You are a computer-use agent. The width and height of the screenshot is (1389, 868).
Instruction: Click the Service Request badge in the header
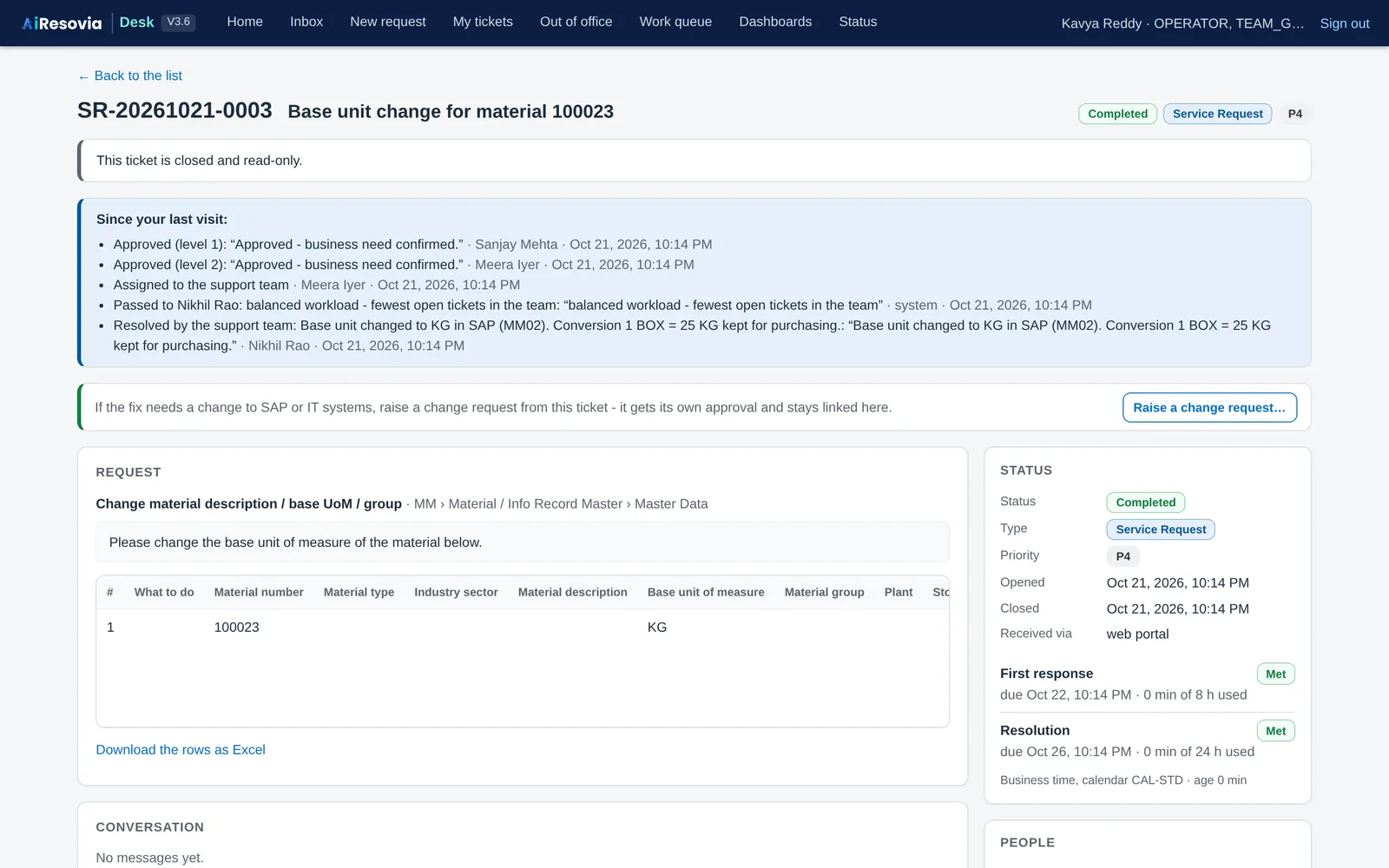(x=1217, y=114)
